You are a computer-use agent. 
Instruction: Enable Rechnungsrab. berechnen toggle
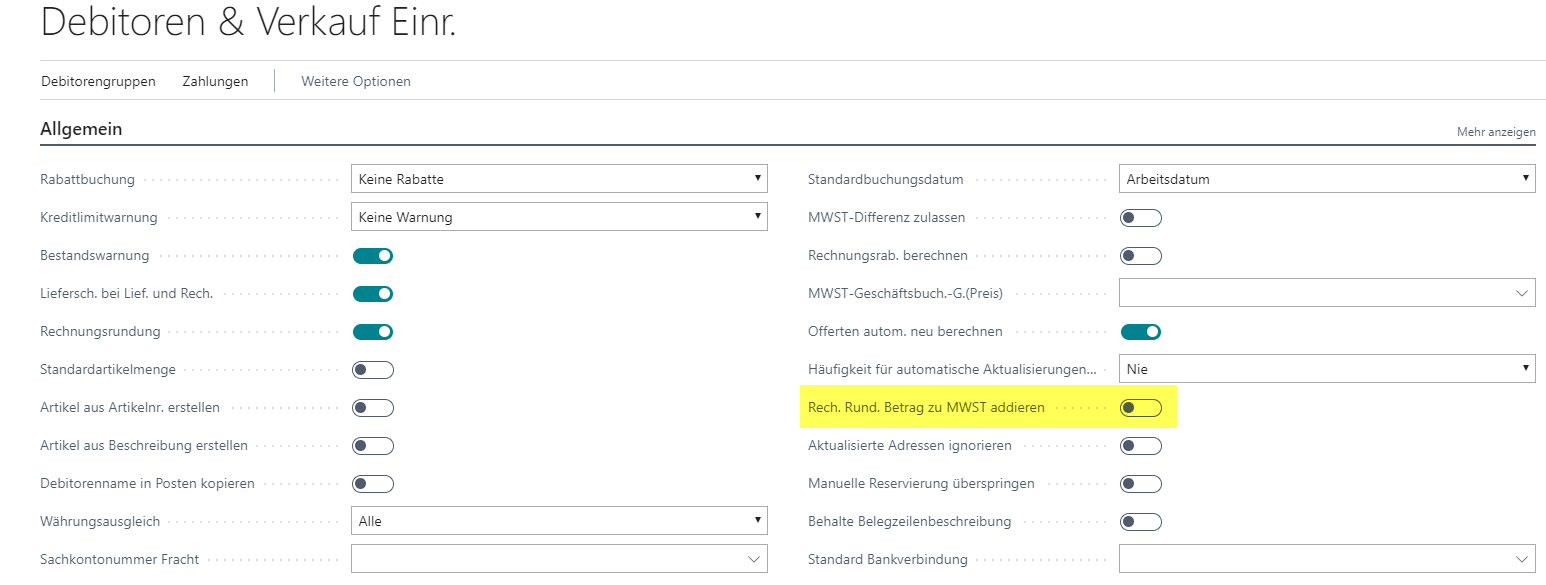pos(1141,256)
